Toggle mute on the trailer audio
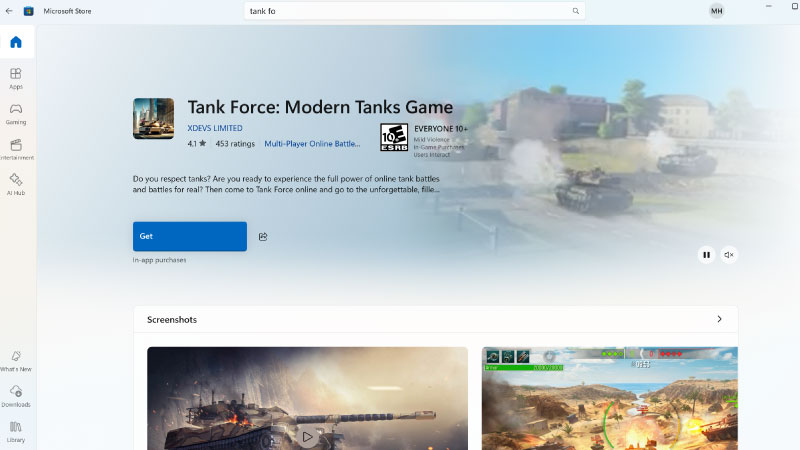Viewport: 800px width, 450px height. pyautogui.click(x=729, y=255)
